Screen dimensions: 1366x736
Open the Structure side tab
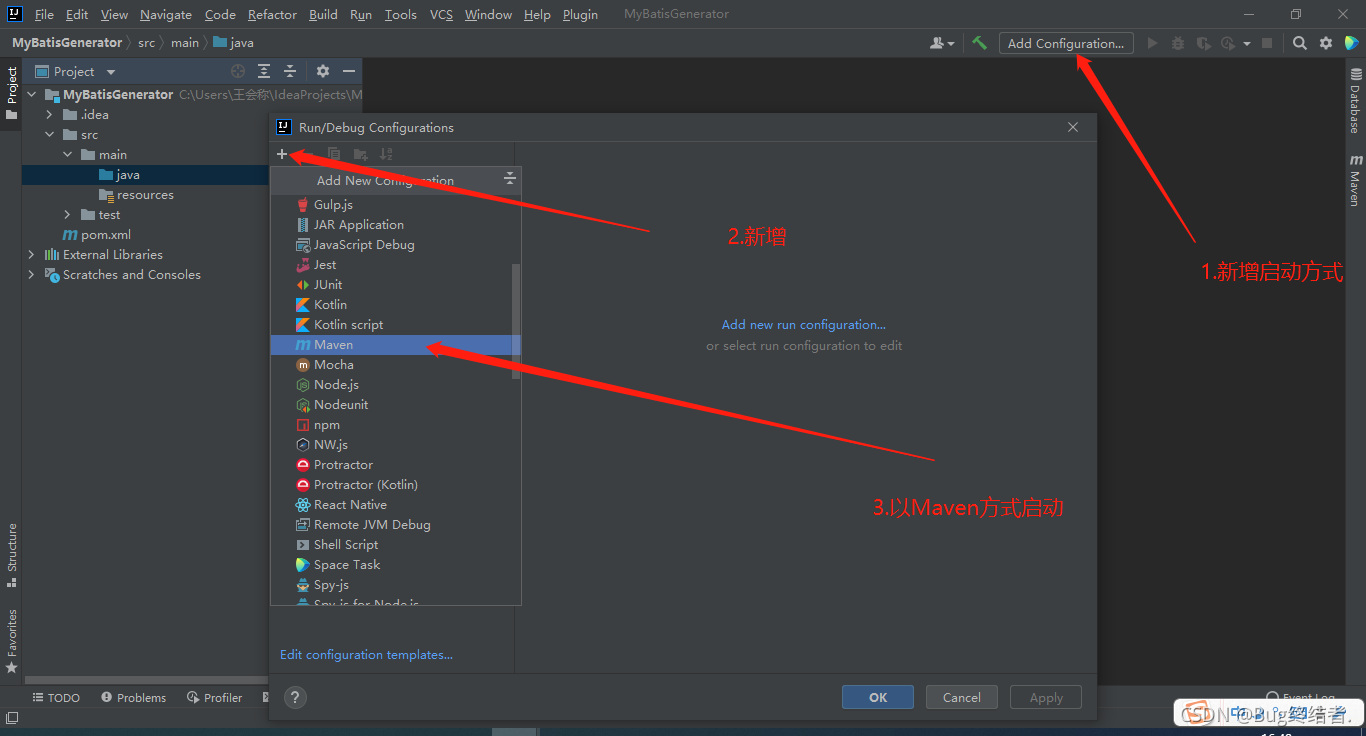pyautogui.click(x=12, y=554)
